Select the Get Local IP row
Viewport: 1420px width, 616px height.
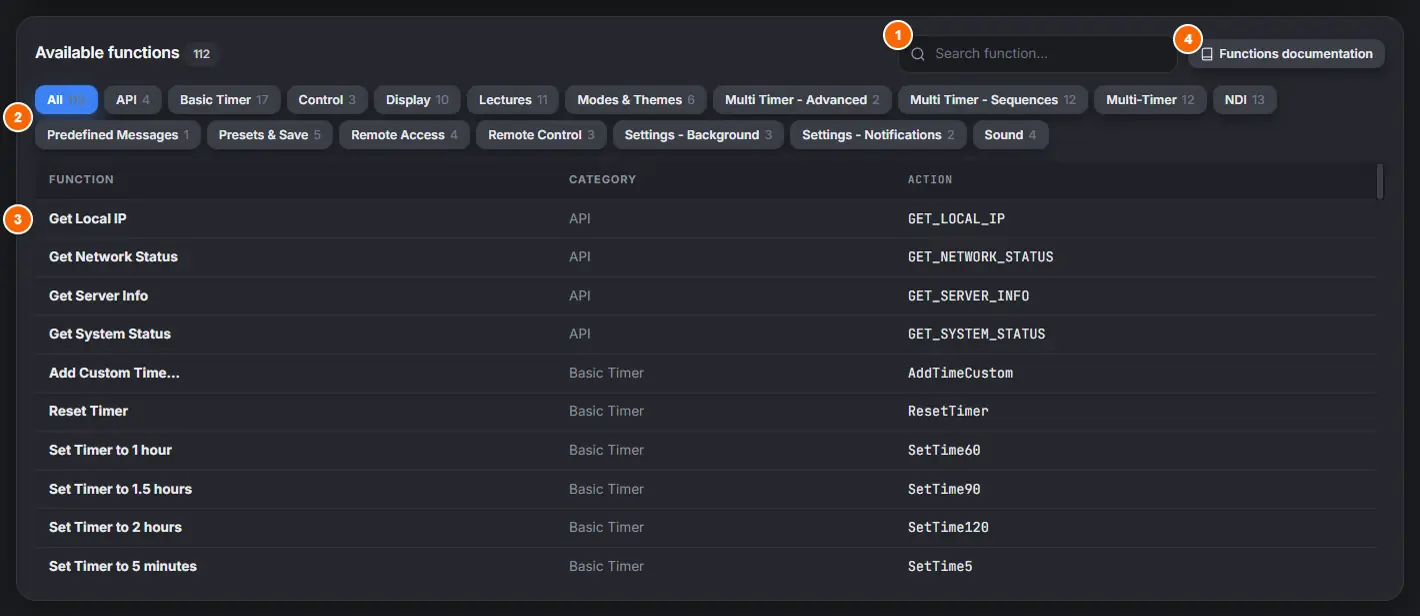705,219
